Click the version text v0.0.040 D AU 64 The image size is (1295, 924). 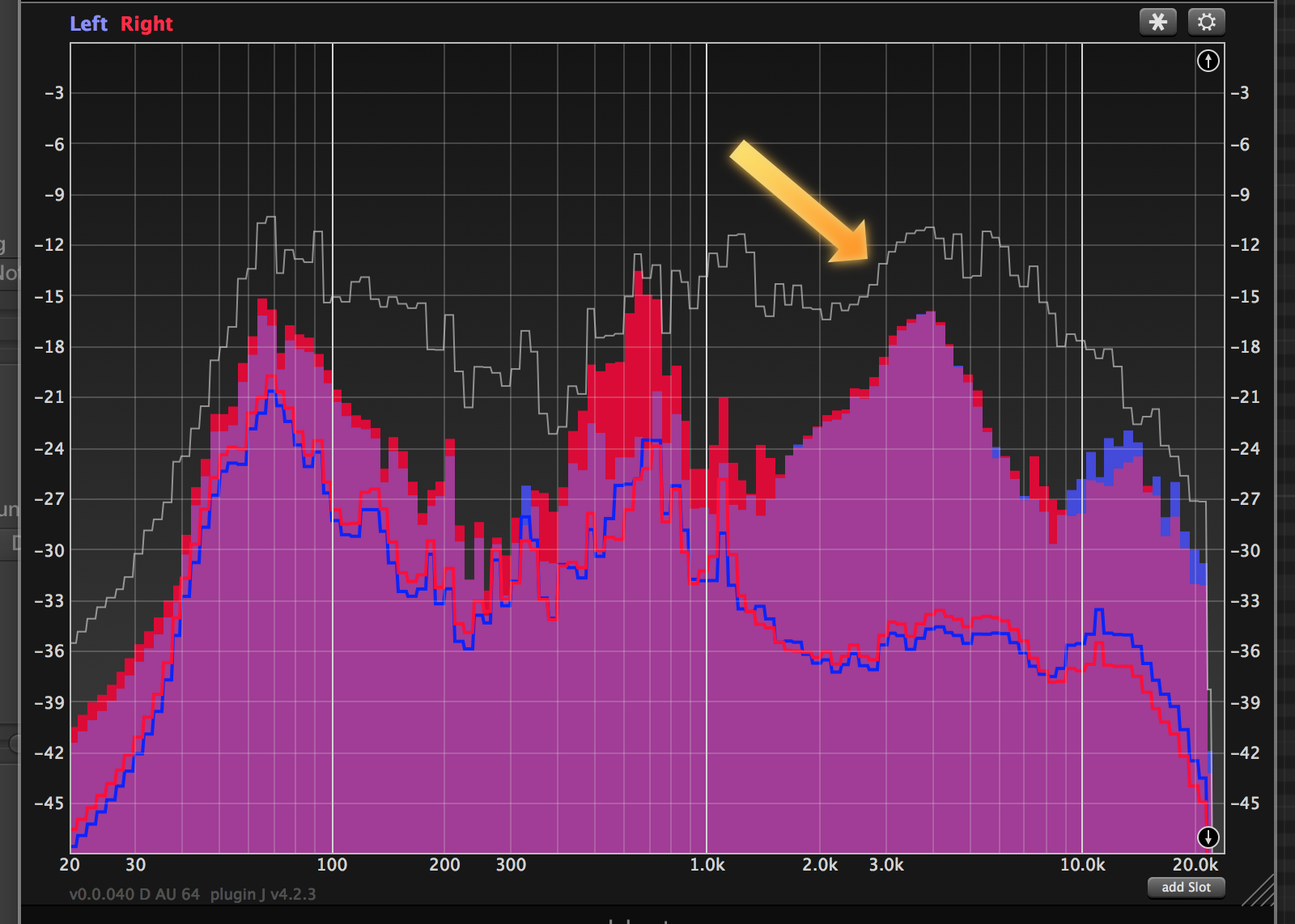(x=134, y=895)
